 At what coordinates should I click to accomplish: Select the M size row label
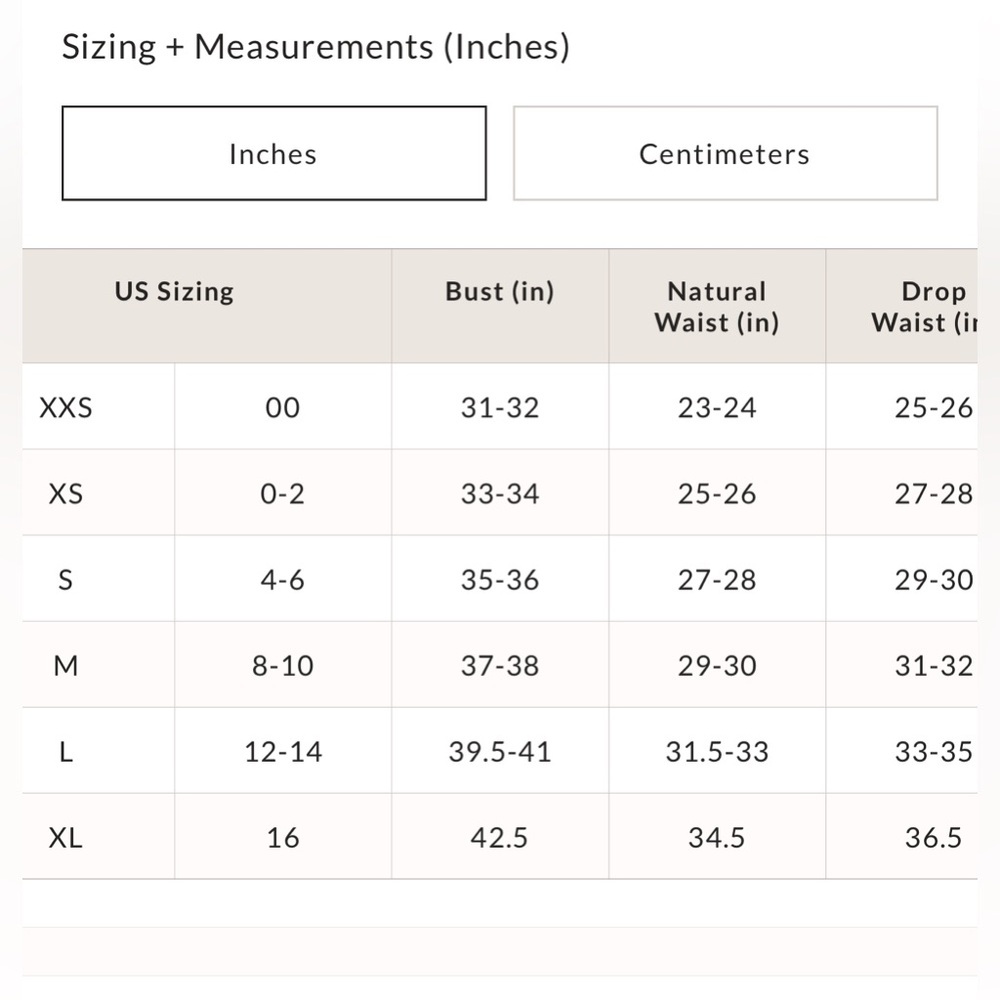click(66, 666)
